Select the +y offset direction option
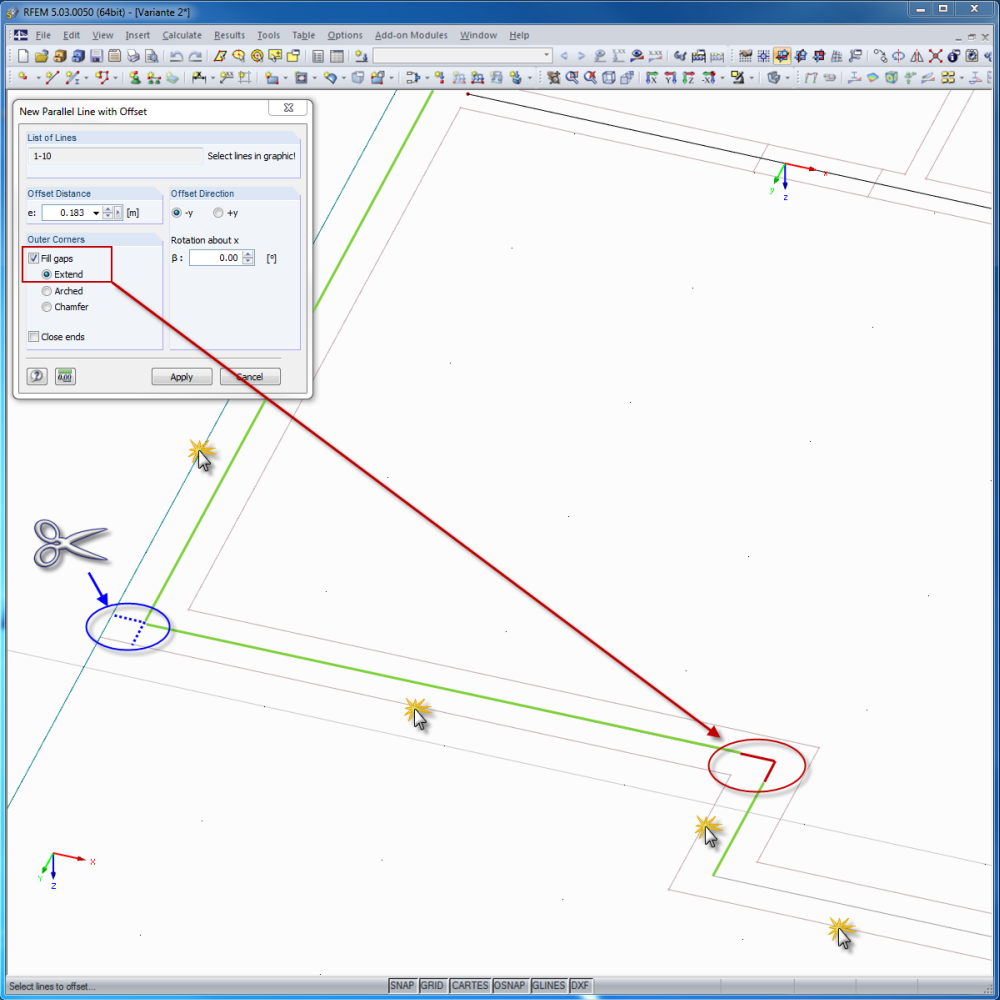Screen dimensions: 1000x1000 point(217,213)
